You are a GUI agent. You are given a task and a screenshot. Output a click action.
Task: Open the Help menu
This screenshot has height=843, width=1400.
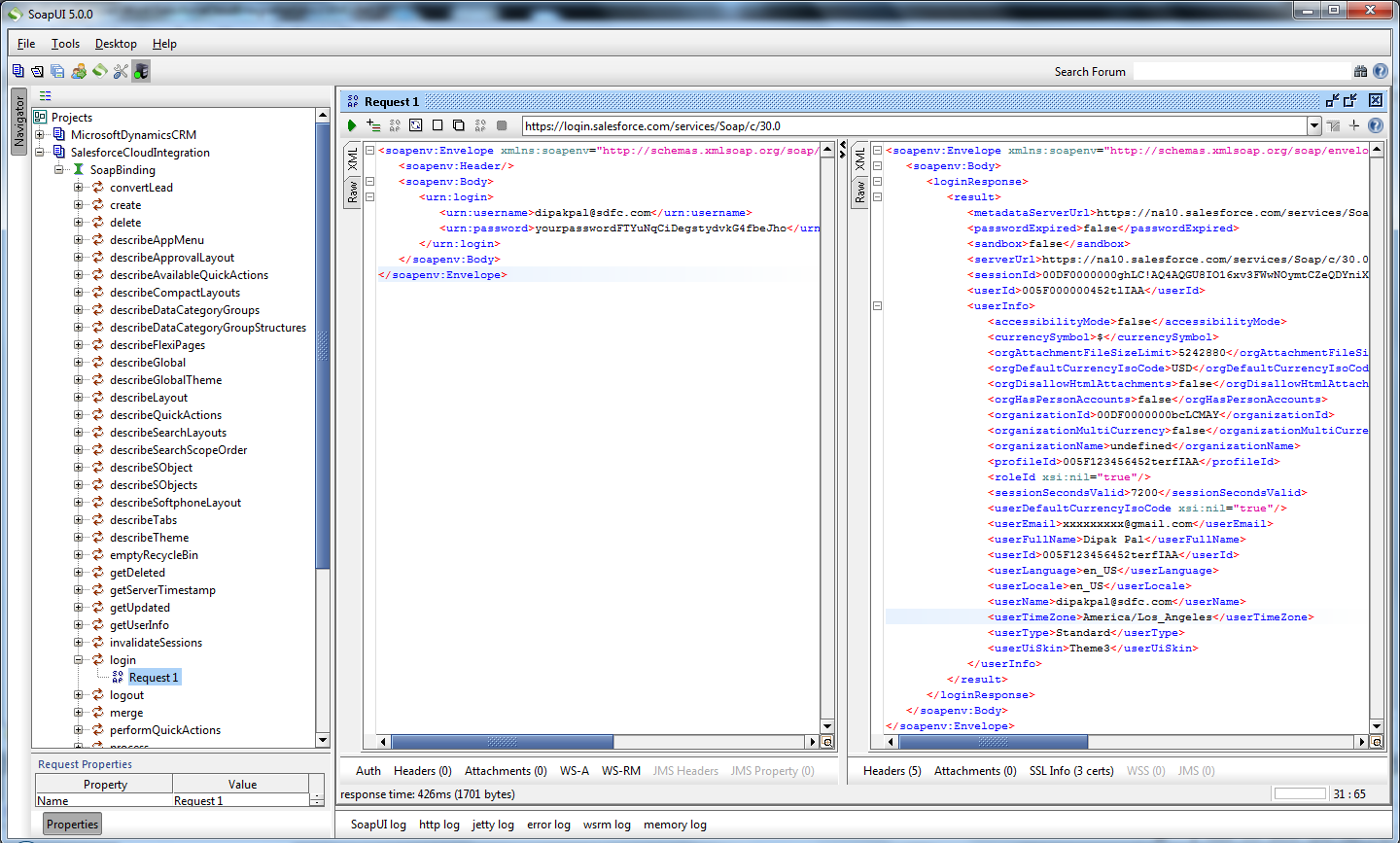click(x=164, y=44)
